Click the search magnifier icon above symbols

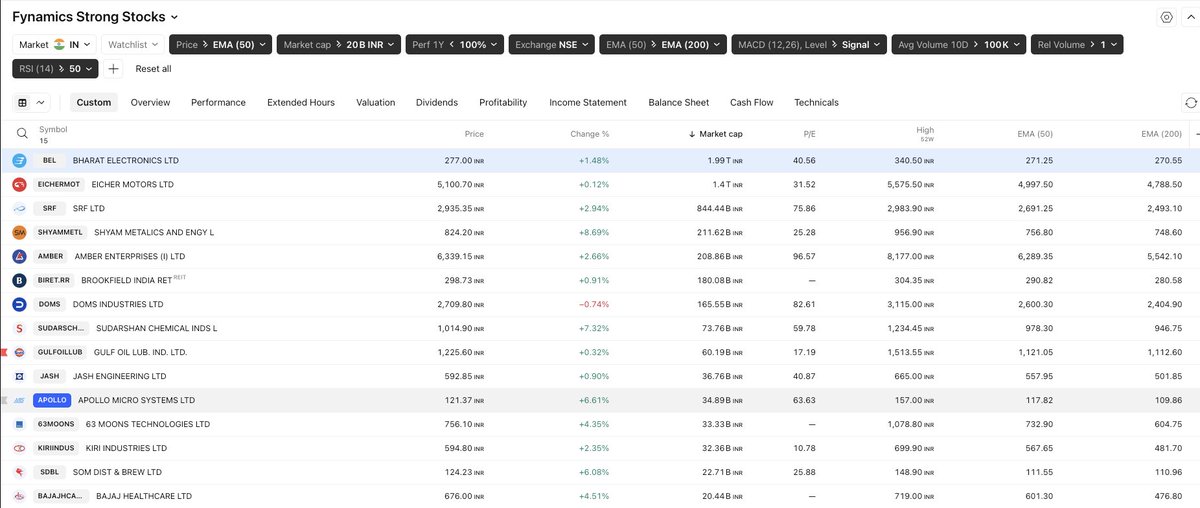(x=21, y=133)
